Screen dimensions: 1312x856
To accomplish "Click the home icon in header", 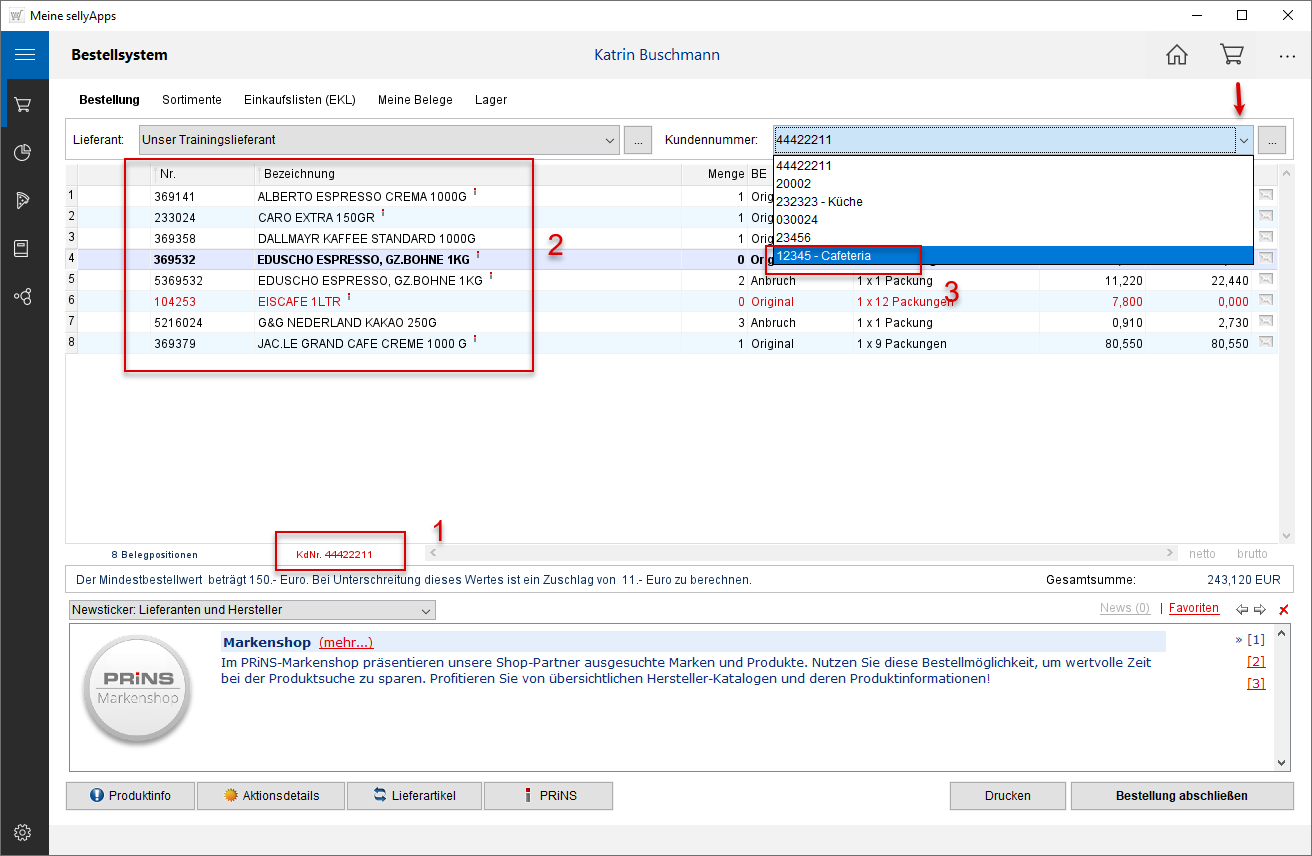I will click(1177, 56).
